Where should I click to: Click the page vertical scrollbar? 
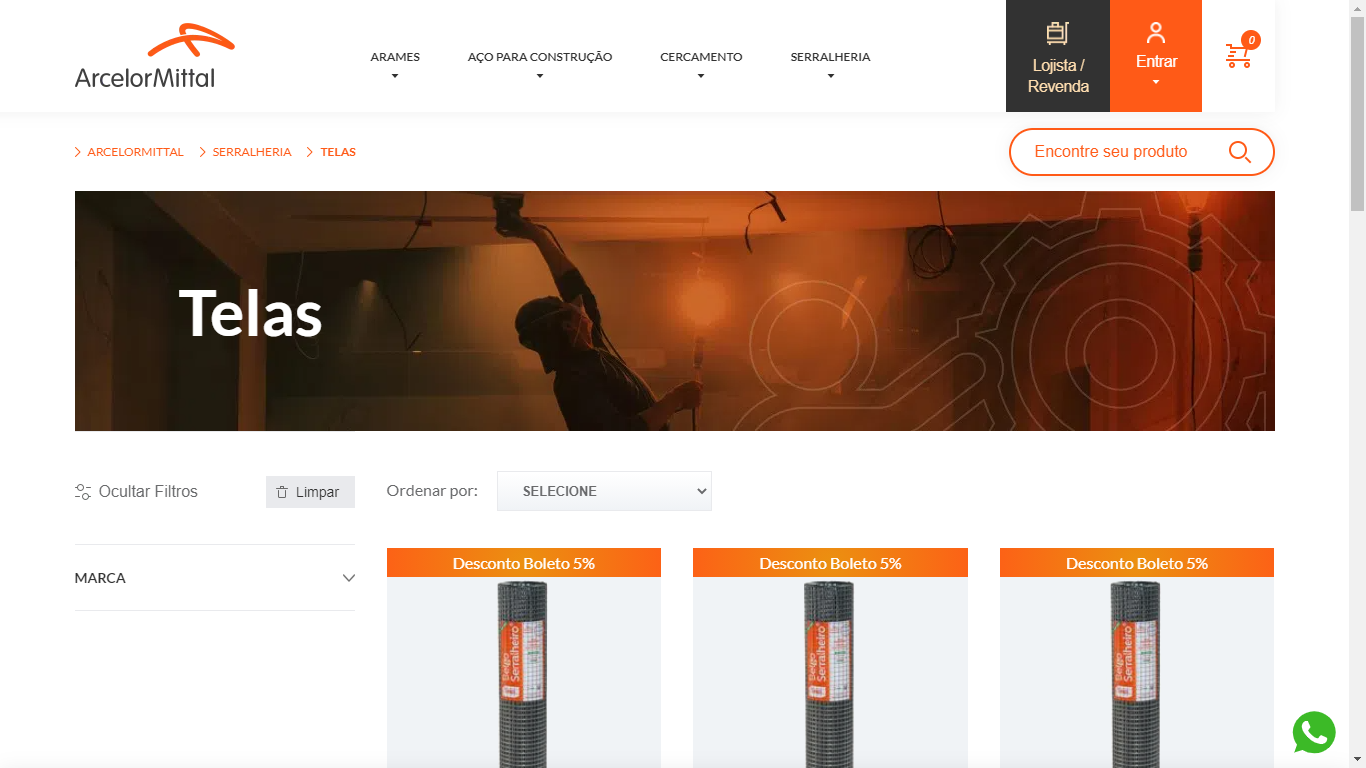pyautogui.click(x=1357, y=384)
